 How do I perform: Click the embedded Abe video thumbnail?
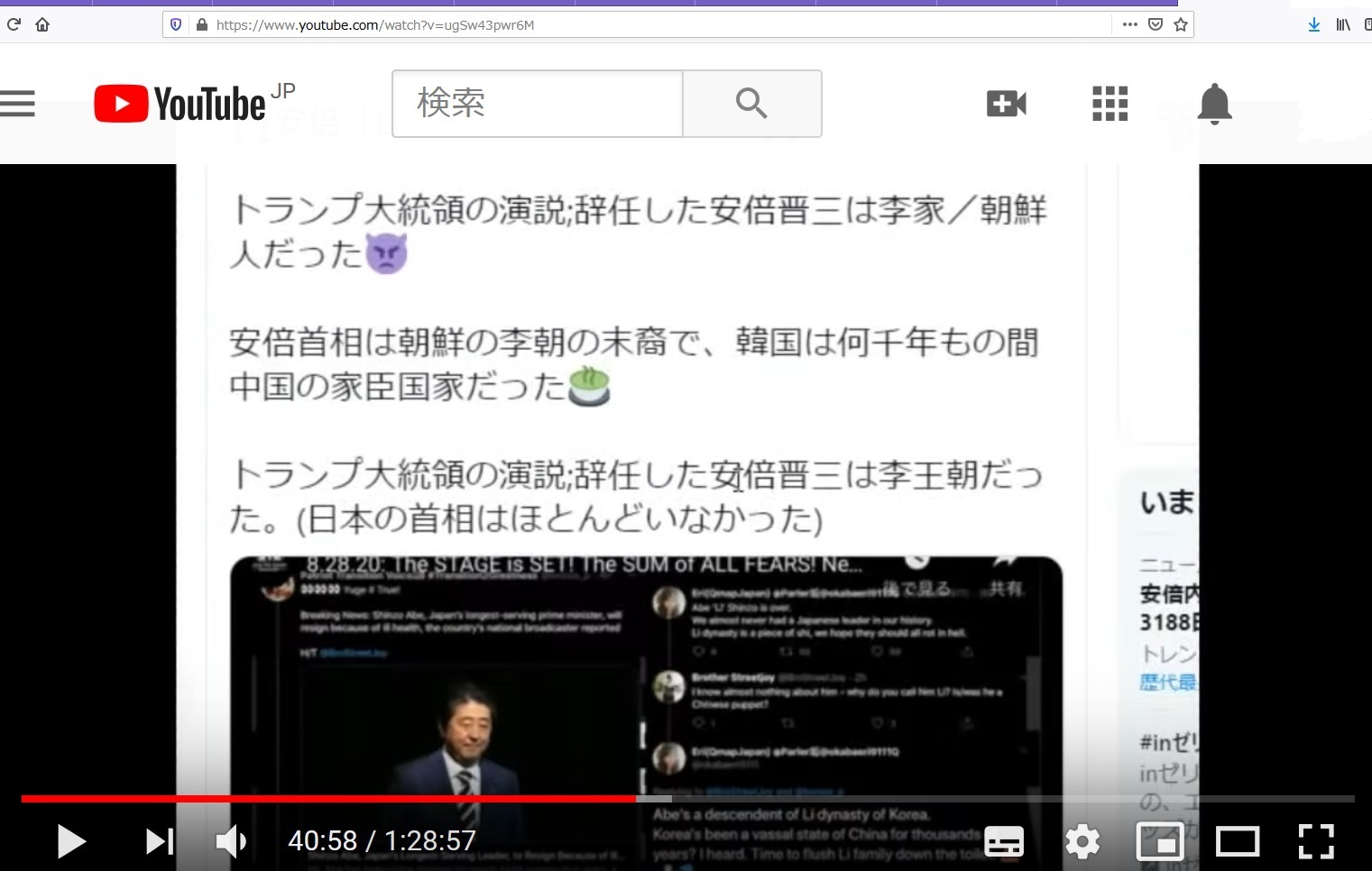[x=646, y=712]
